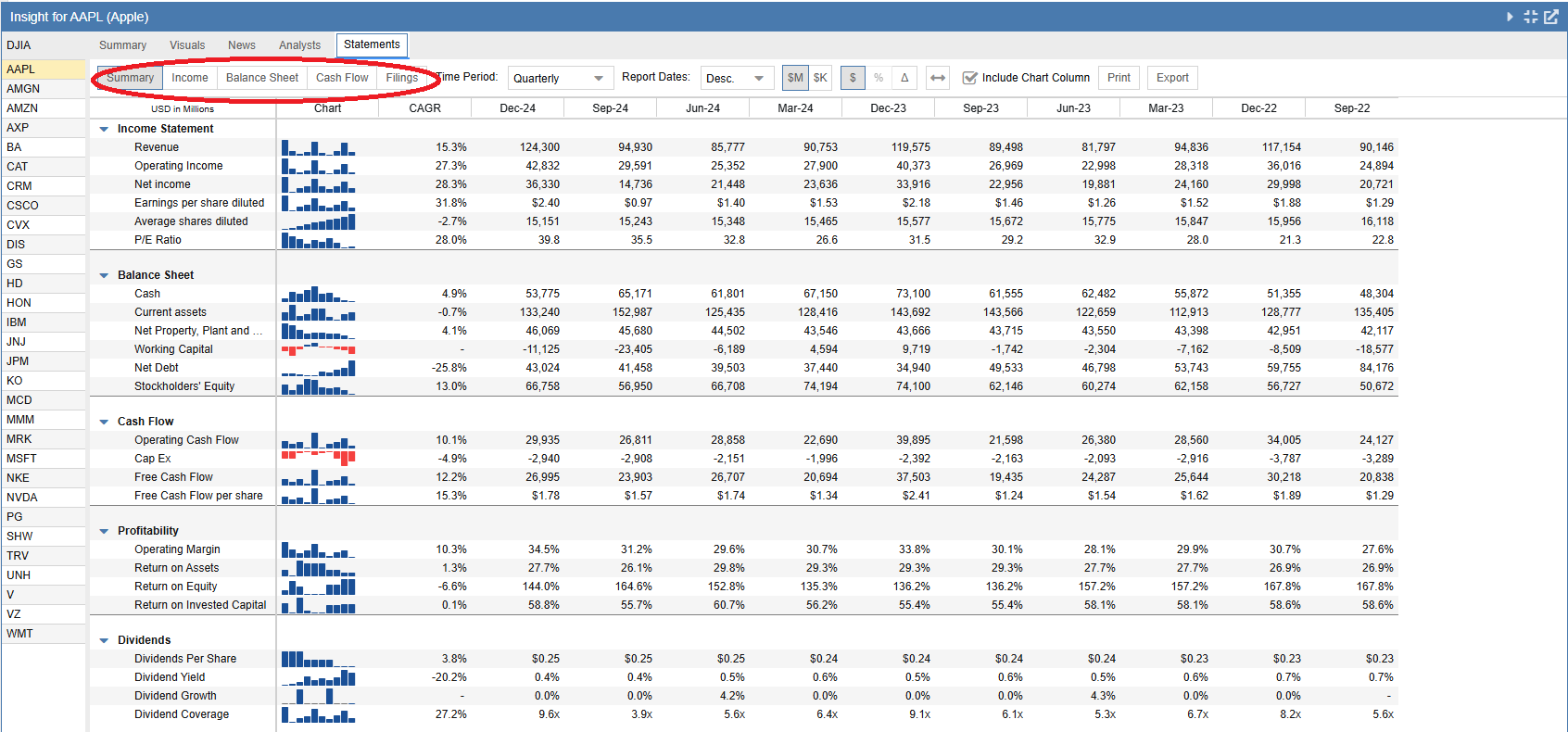Image resolution: width=1568 pixels, height=732 pixels.
Task: Select the Δ change display mode
Action: tap(904, 78)
